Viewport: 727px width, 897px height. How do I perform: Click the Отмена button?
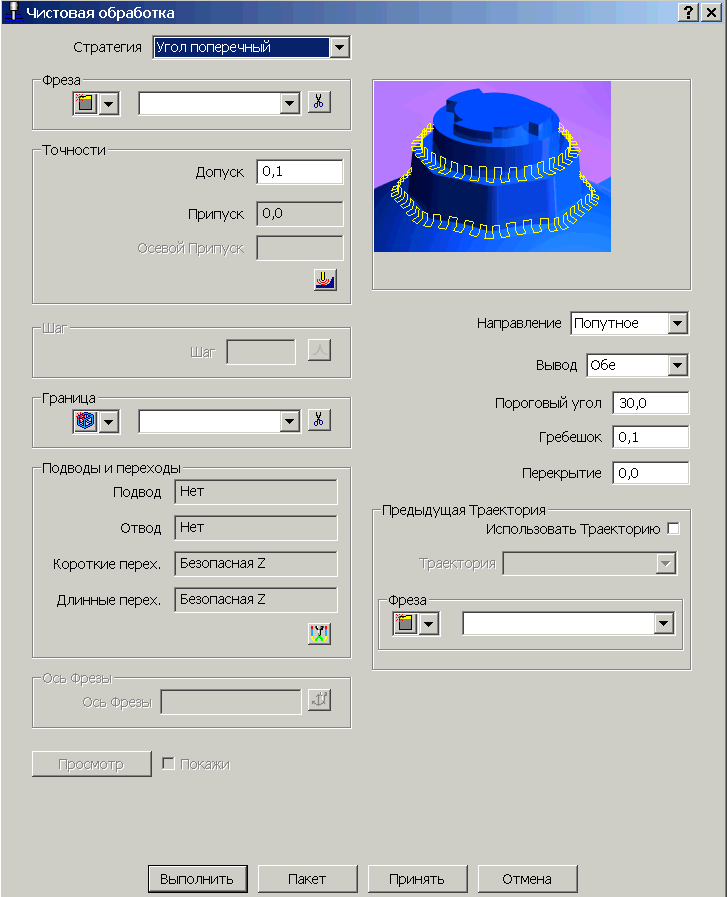[527, 879]
